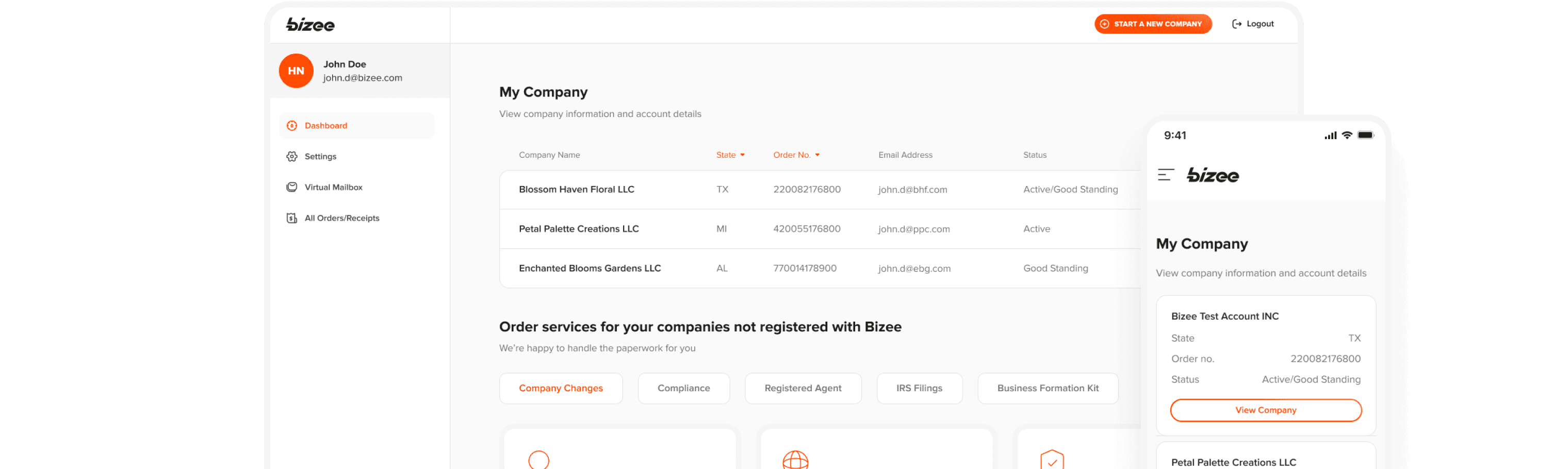Click the Virtual Mailbox envelope icon
The image size is (1568, 469).
pos(292,188)
